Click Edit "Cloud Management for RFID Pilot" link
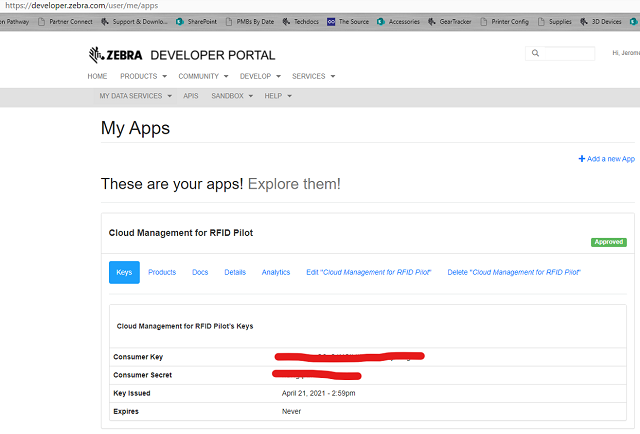640x434 pixels. (369, 272)
